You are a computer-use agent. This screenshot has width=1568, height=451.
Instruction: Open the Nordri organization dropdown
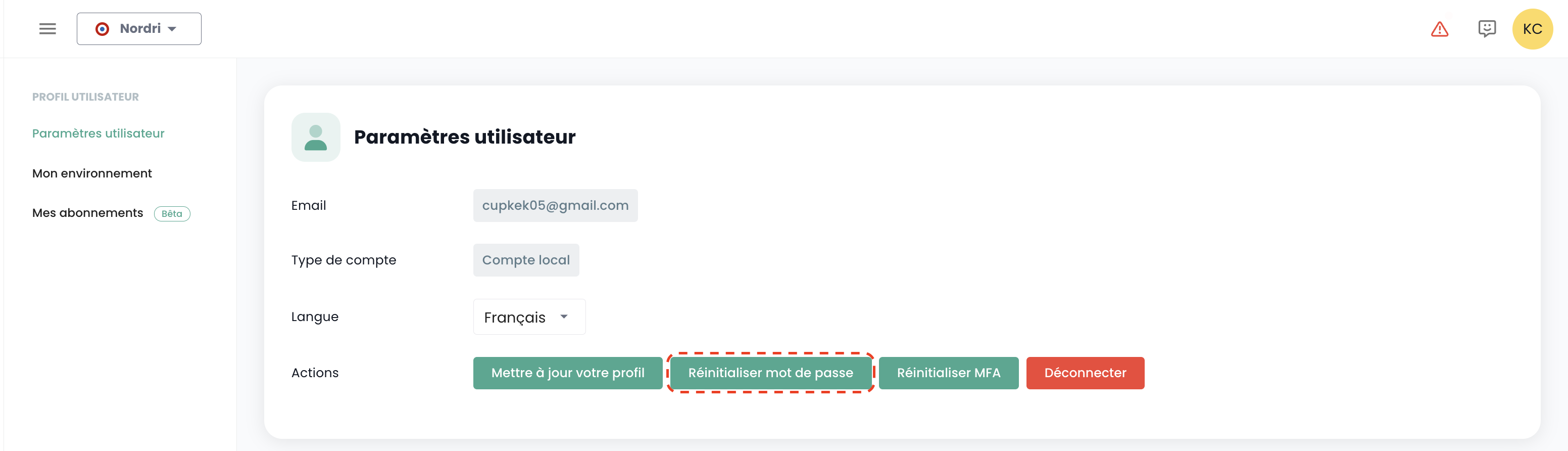(x=139, y=29)
